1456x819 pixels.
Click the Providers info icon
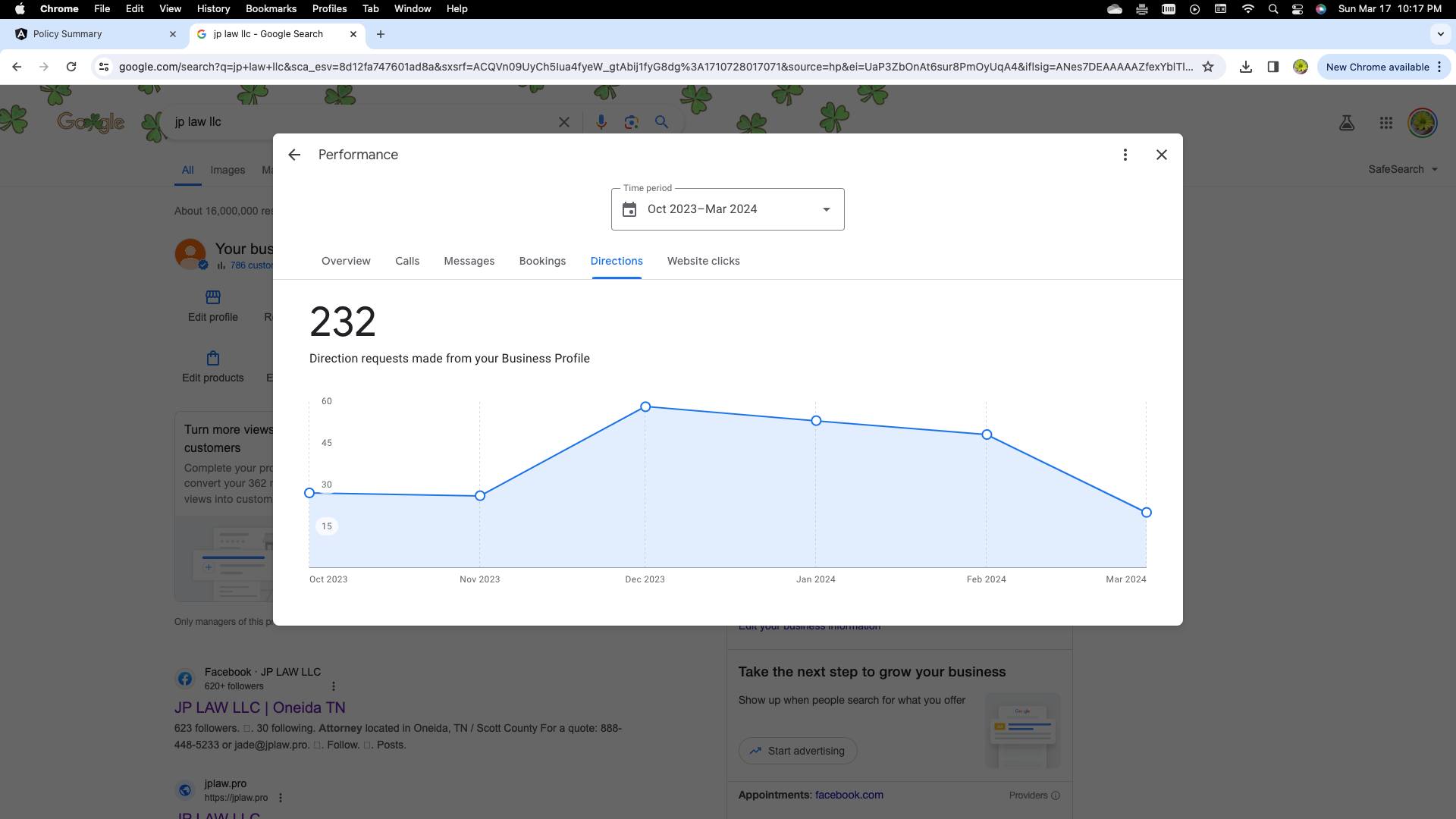(1056, 795)
